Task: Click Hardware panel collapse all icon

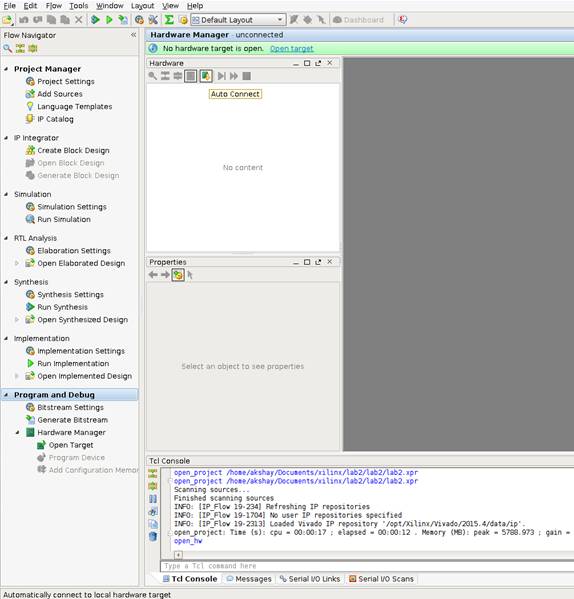Action: click(165, 76)
